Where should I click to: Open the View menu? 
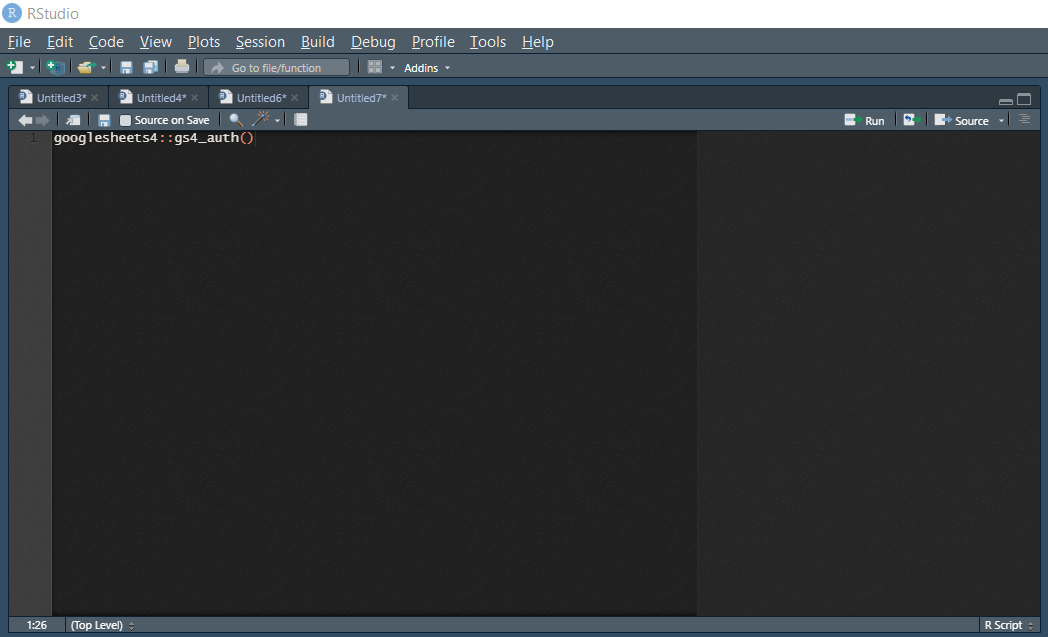tap(156, 41)
